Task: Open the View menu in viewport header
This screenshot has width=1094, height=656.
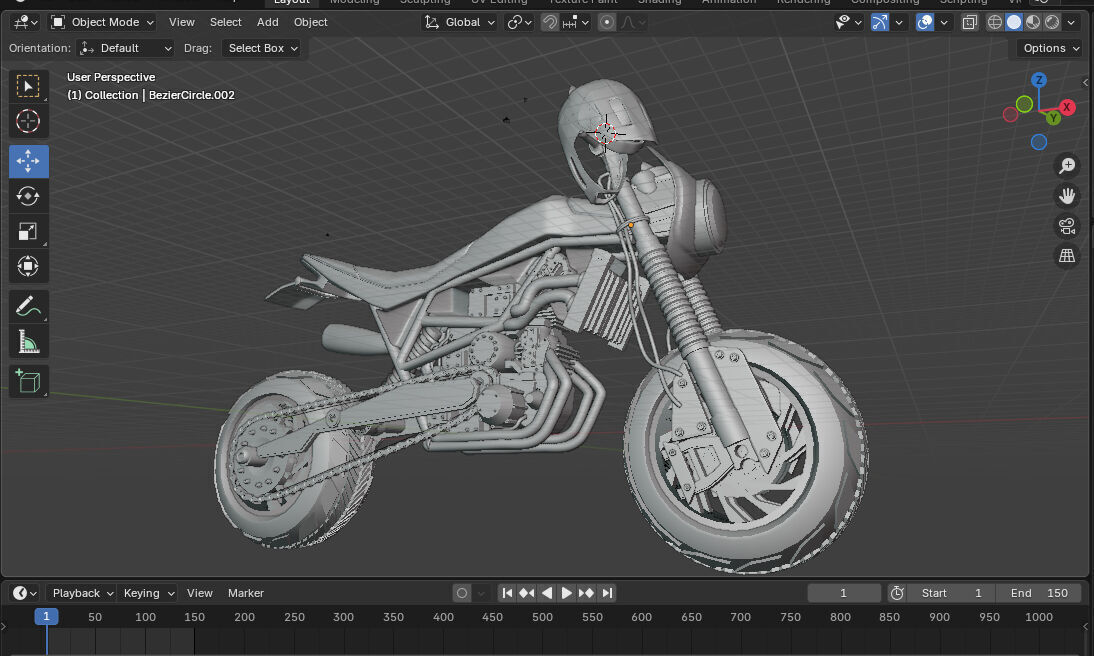Action: point(181,22)
